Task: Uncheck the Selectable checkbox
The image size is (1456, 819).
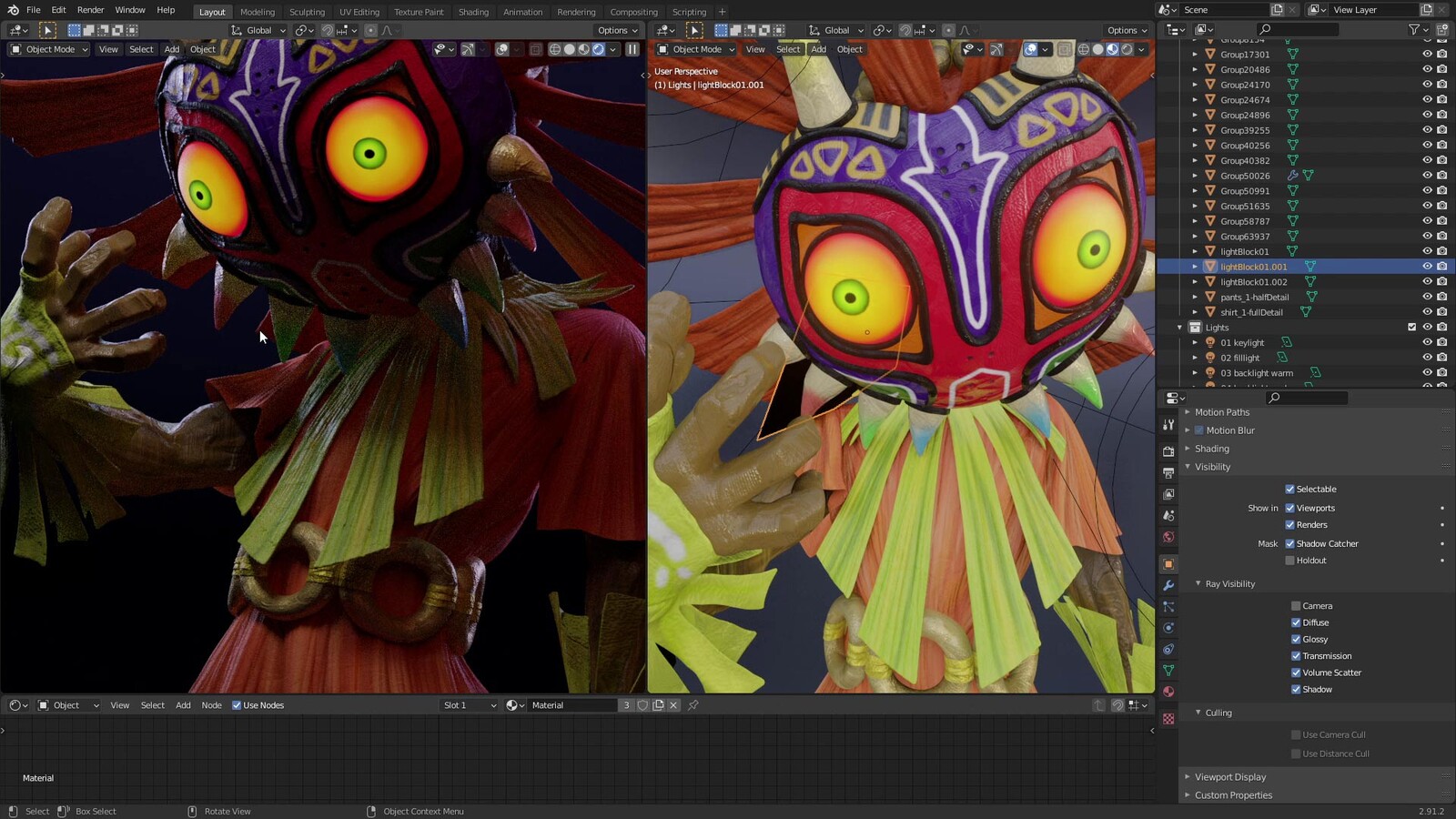Action: (x=1289, y=490)
